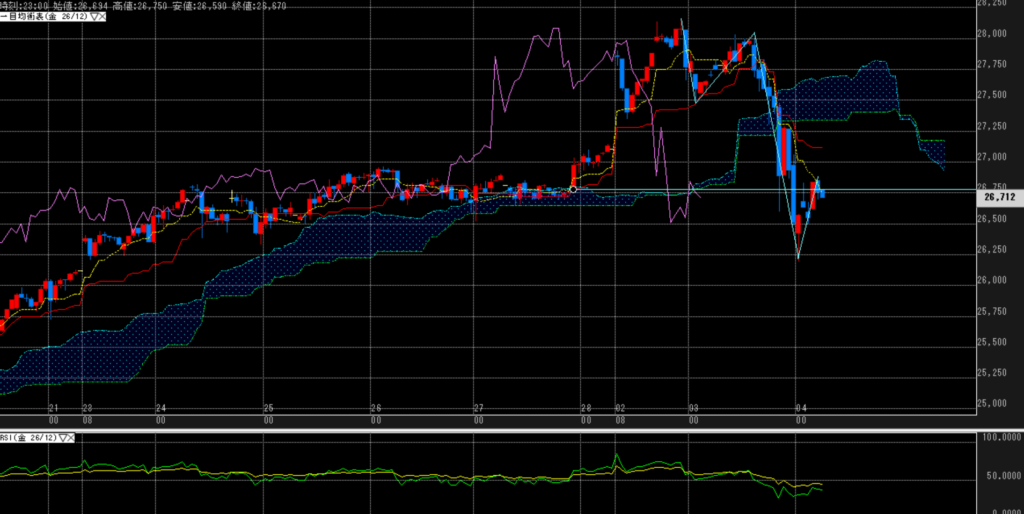
Task: Select the current price tag 26,712
Action: (997, 197)
